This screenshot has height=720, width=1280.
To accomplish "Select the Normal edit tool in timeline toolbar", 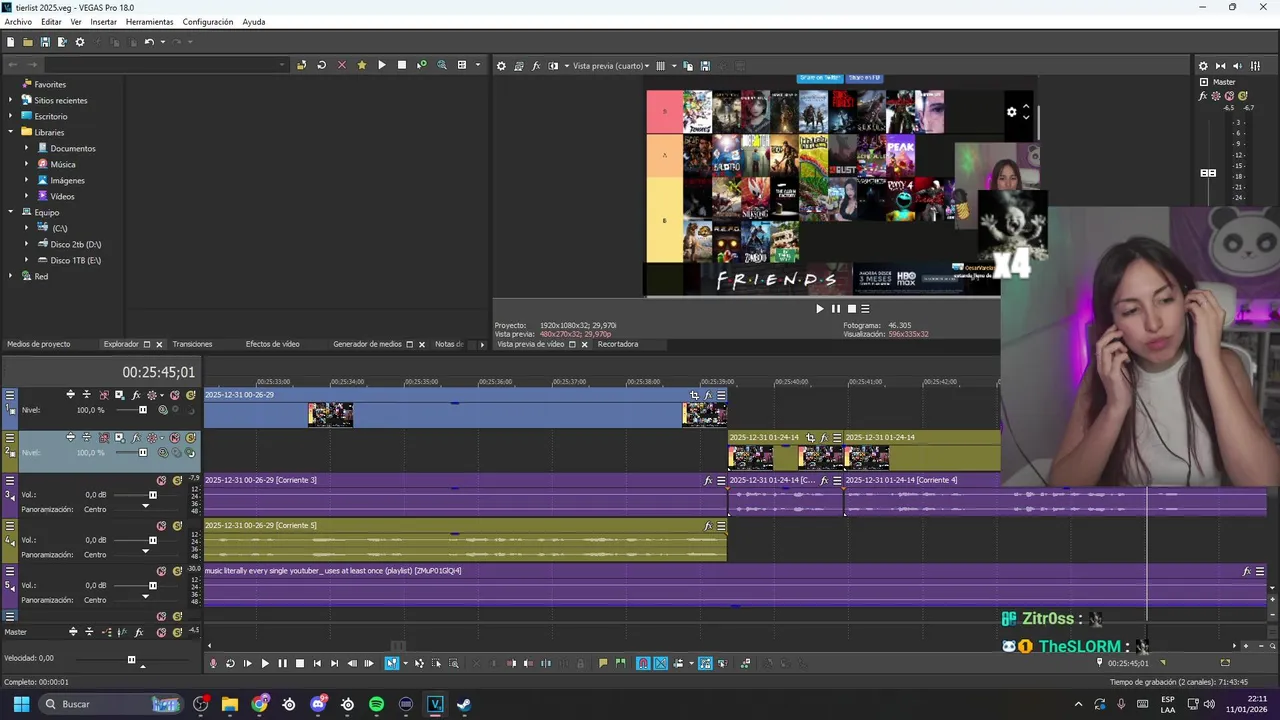I will tap(392, 663).
